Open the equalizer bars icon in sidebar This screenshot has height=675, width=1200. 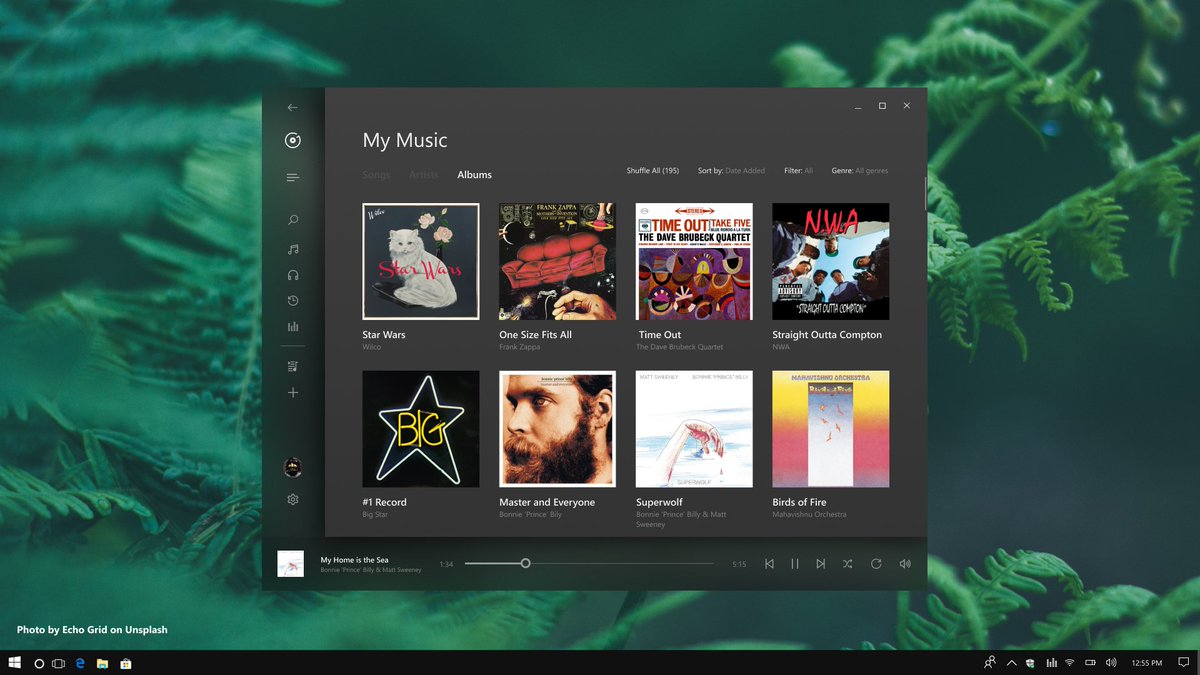point(293,327)
